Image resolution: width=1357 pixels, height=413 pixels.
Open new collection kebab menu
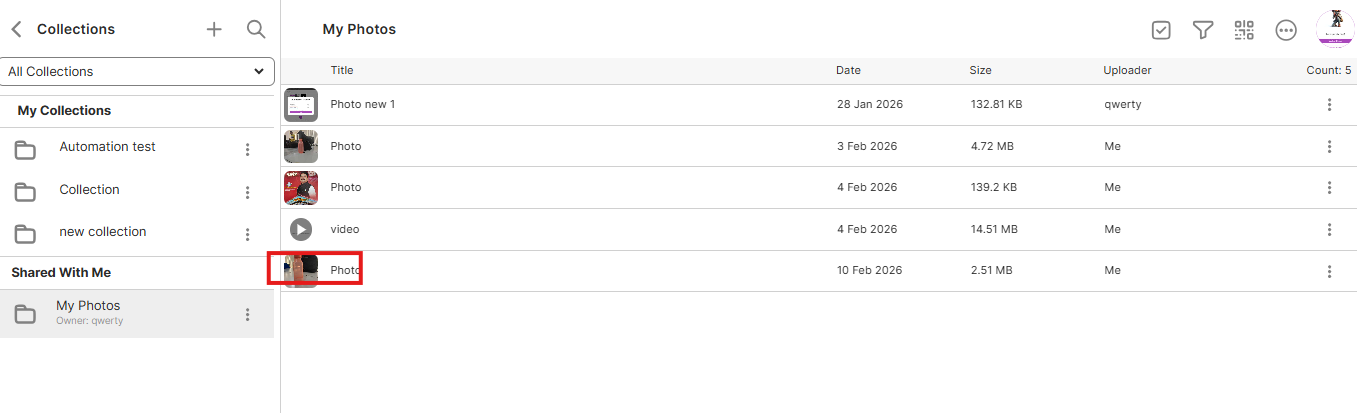tap(247, 235)
